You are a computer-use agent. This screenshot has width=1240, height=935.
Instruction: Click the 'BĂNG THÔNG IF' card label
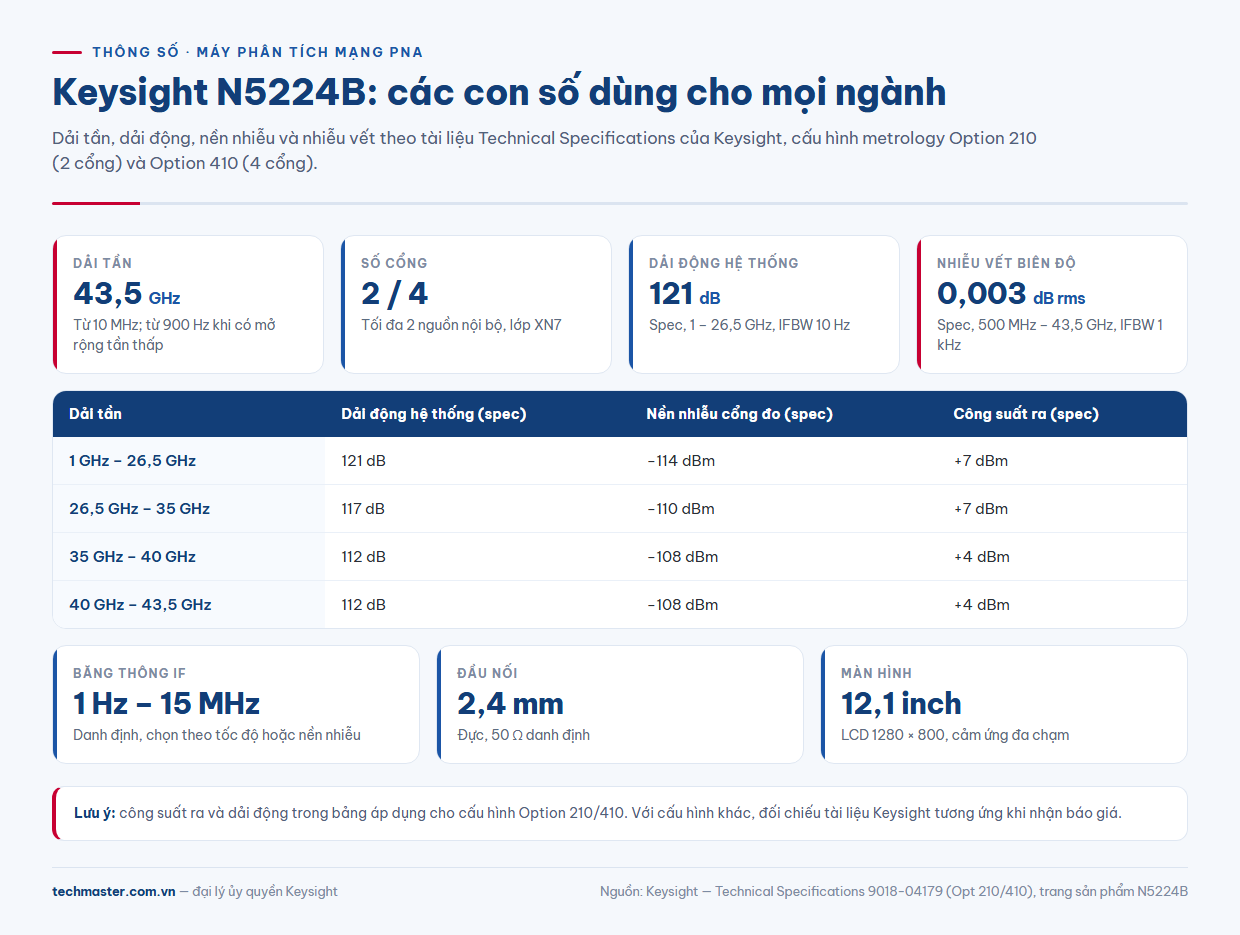pyautogui.click(x=129, y=673)
